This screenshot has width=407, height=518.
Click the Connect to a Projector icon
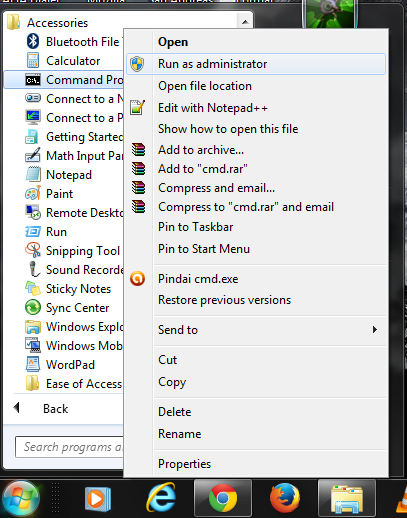(33, 117)
